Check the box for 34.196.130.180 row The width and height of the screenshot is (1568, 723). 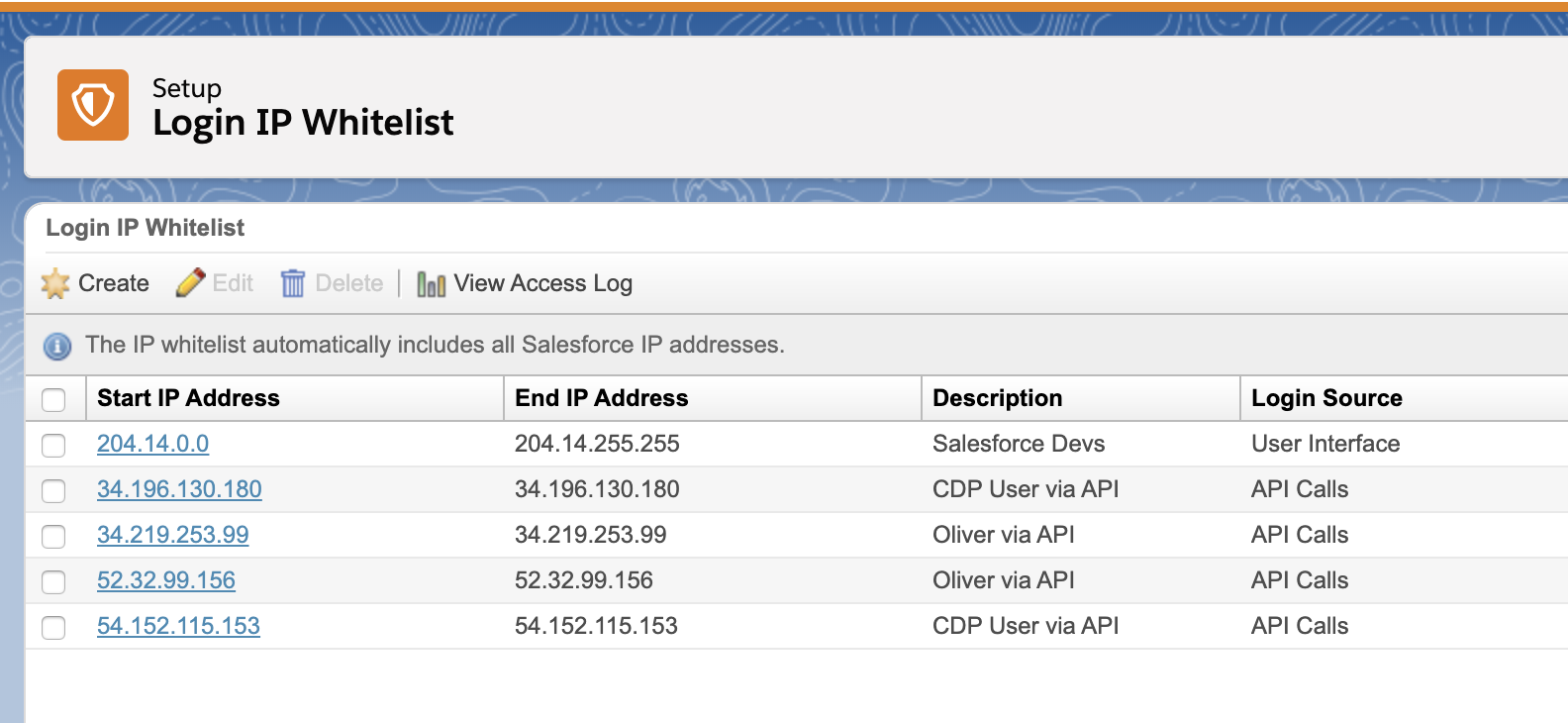tap(53, 491)
